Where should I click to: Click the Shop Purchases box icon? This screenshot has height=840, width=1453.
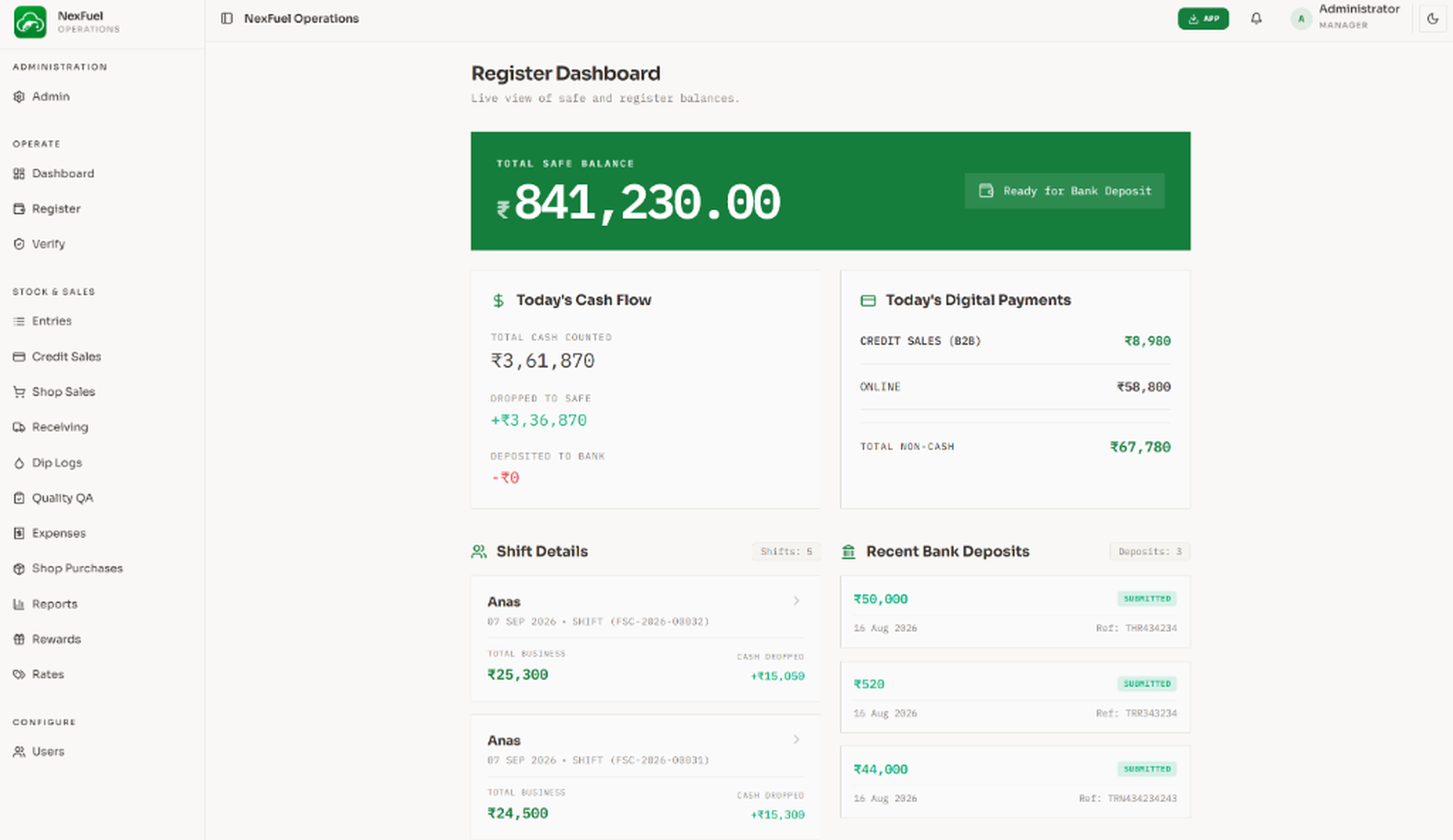tap(19, 568)
